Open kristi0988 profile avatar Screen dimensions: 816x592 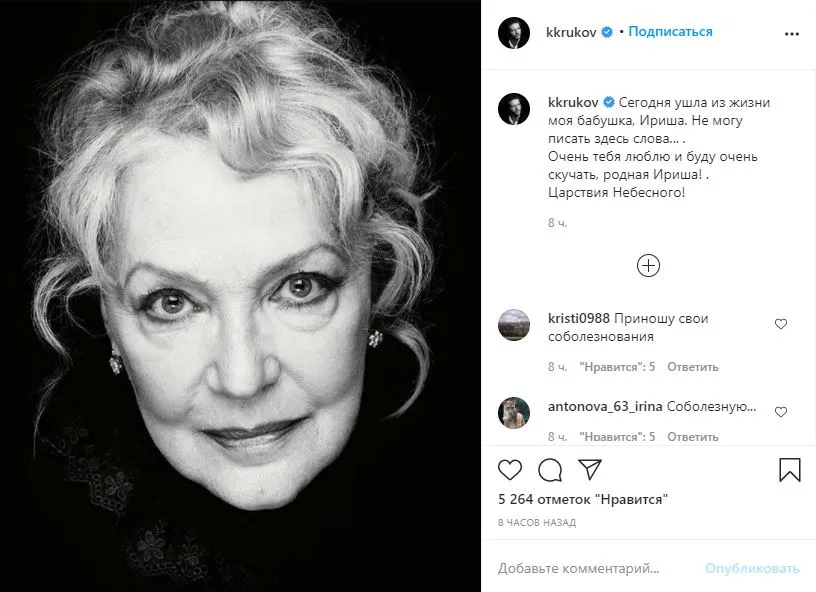[514, 325]
